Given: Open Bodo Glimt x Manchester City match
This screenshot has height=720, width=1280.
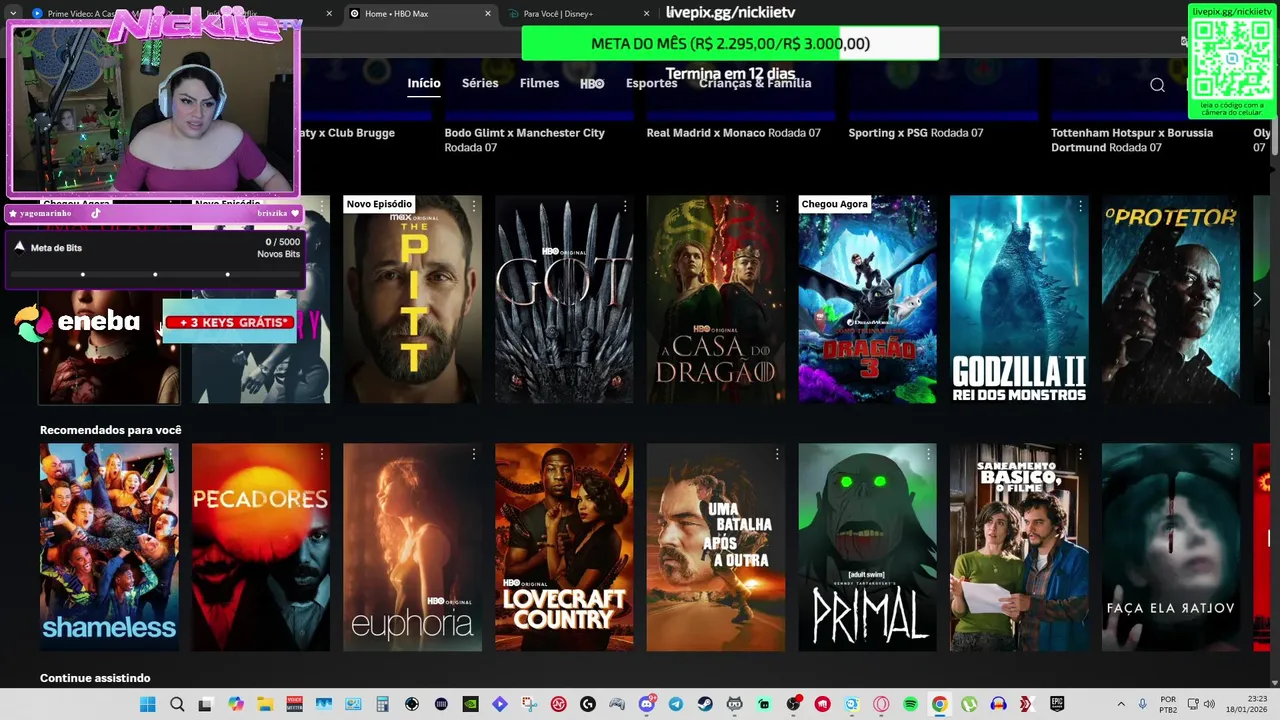Looking at the screenshot, I should (x=524, y=139).
